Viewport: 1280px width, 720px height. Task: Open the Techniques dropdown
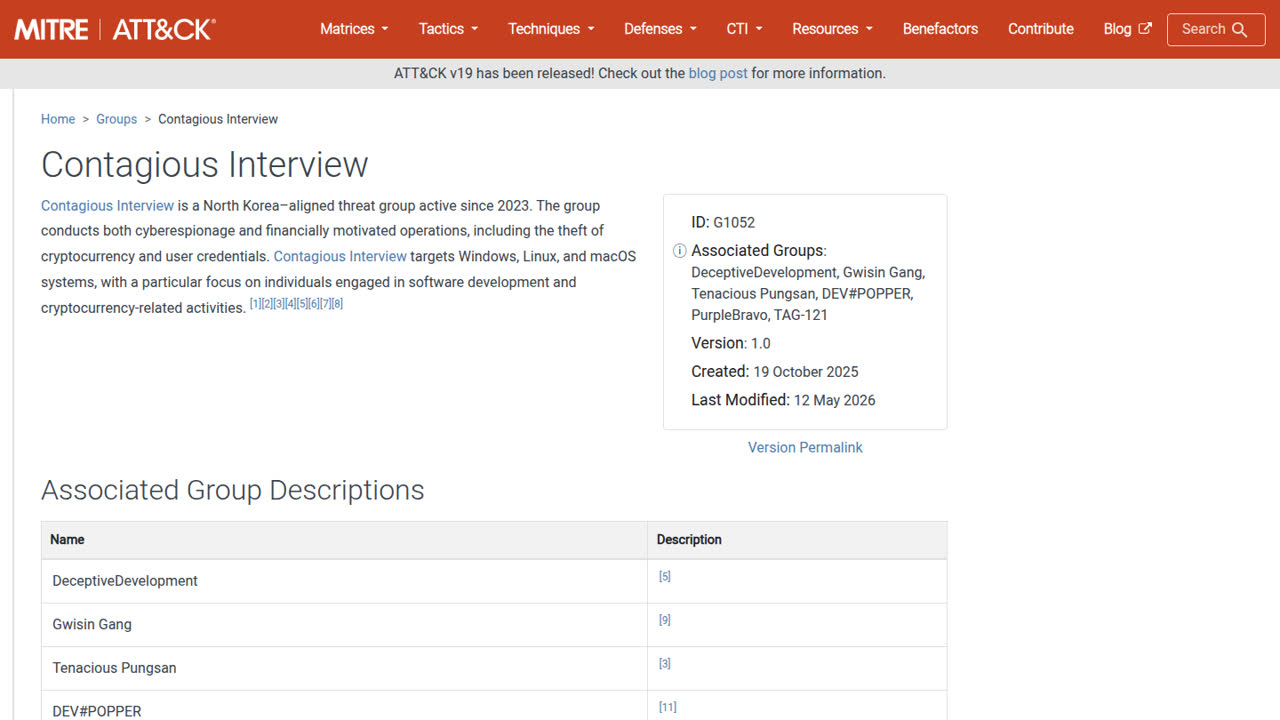coord(551,29)
